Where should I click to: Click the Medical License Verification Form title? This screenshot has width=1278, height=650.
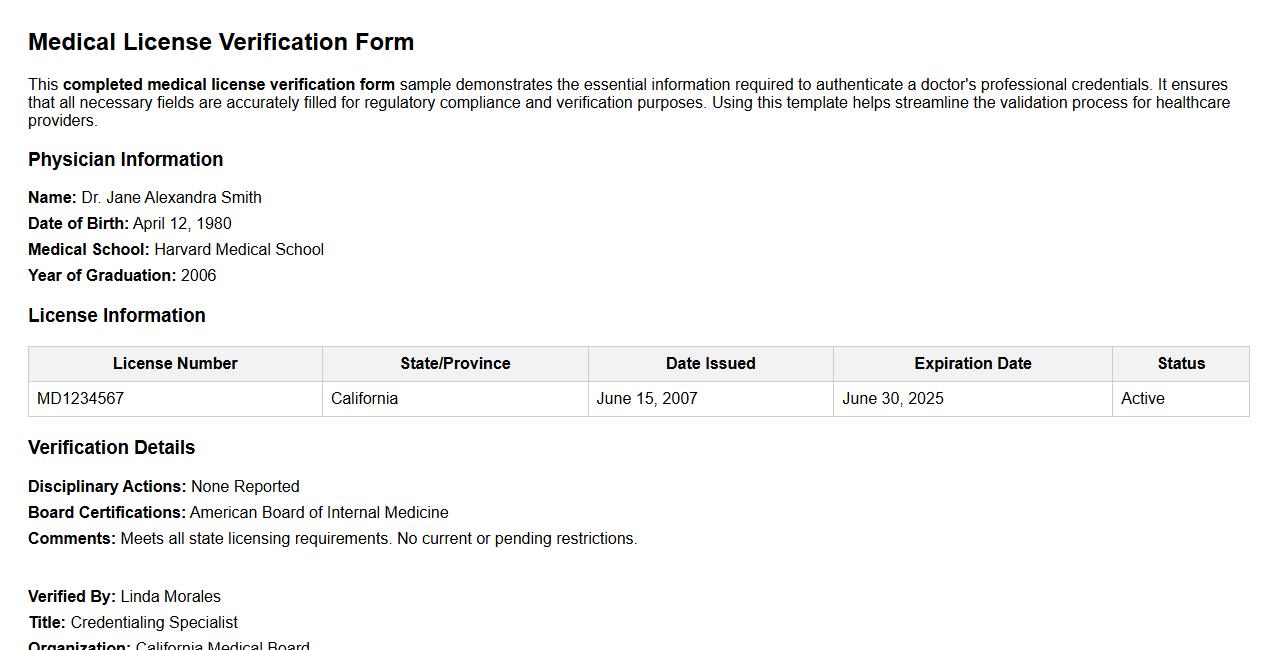pos(221,42)
